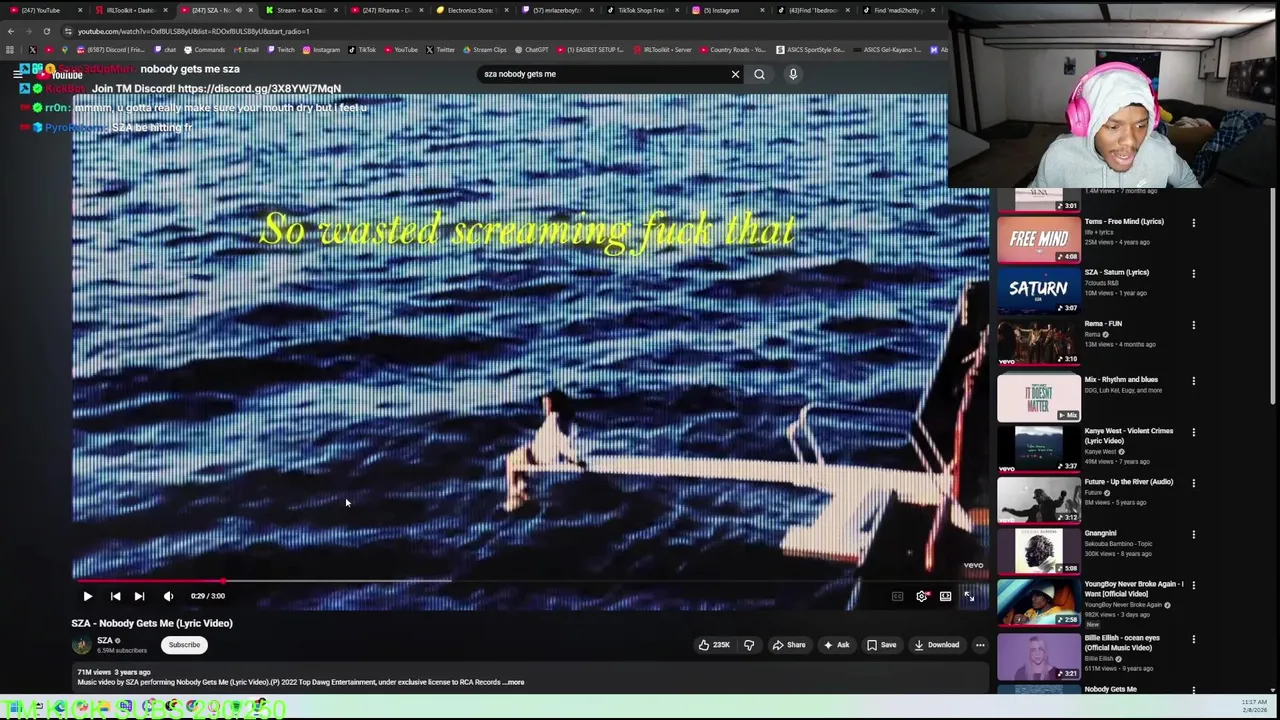1280x720 pixels.
Task: Reload the page
Action: click(x=46, y=31)
